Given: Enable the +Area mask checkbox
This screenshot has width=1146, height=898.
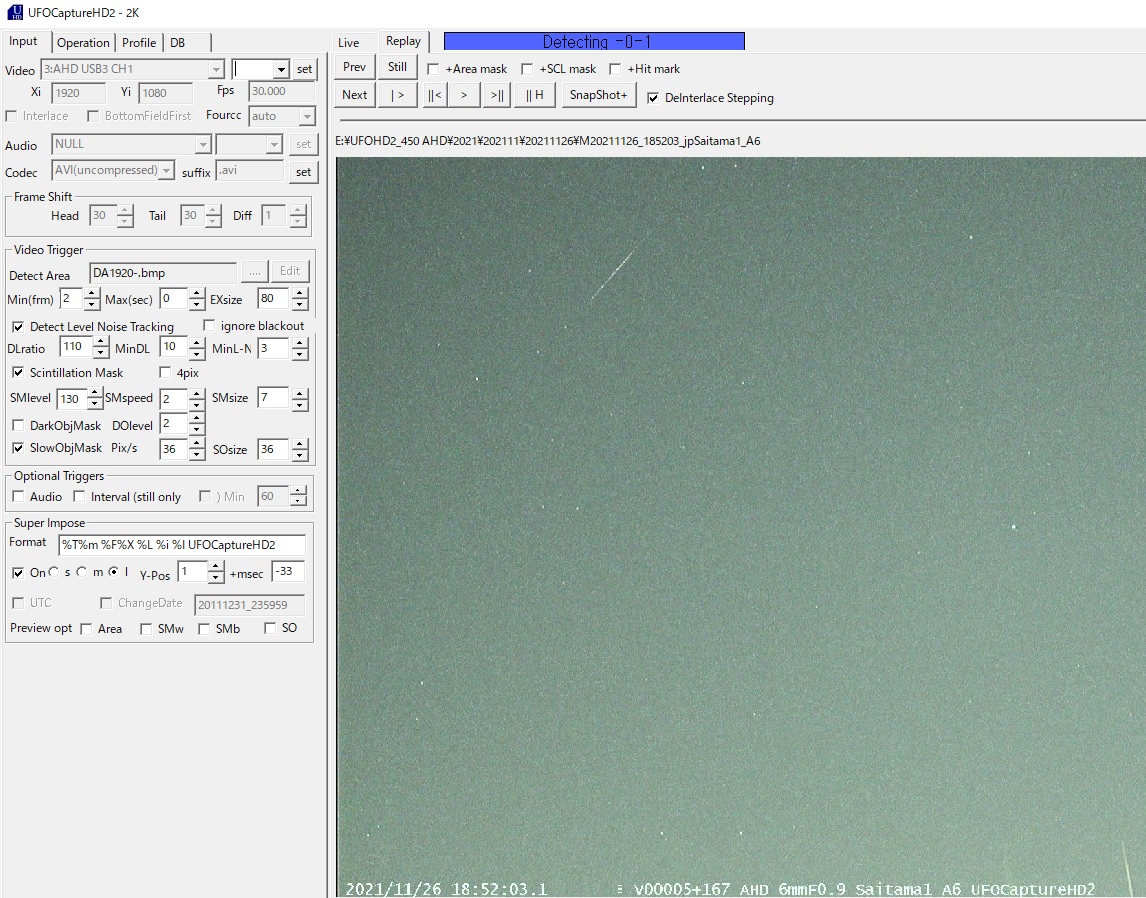Looking at the screenshot, I should (433, 69).
